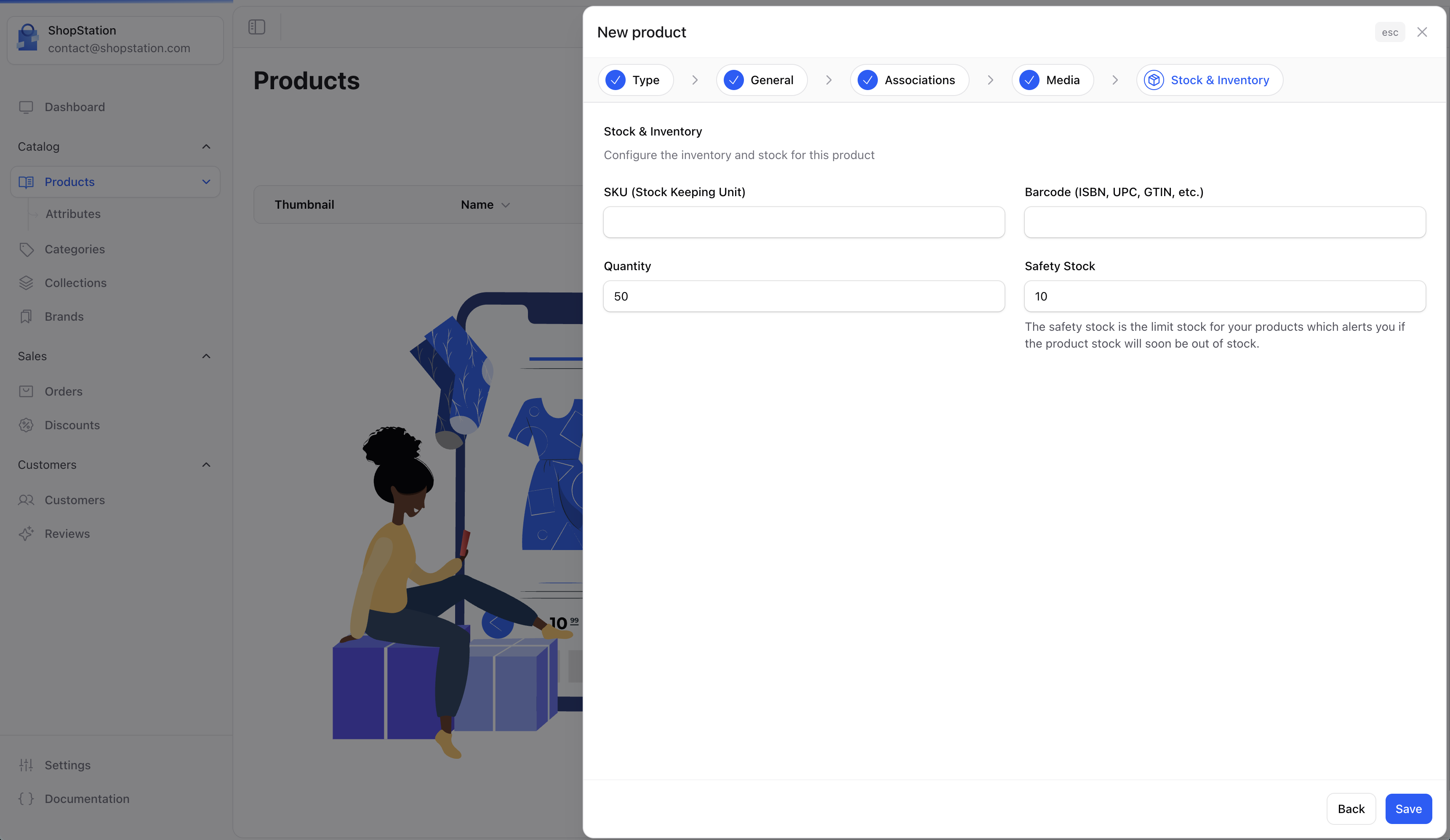The image size is (1450, 840).
Task: Collapse the Sales section chevron
Action: 206,356
